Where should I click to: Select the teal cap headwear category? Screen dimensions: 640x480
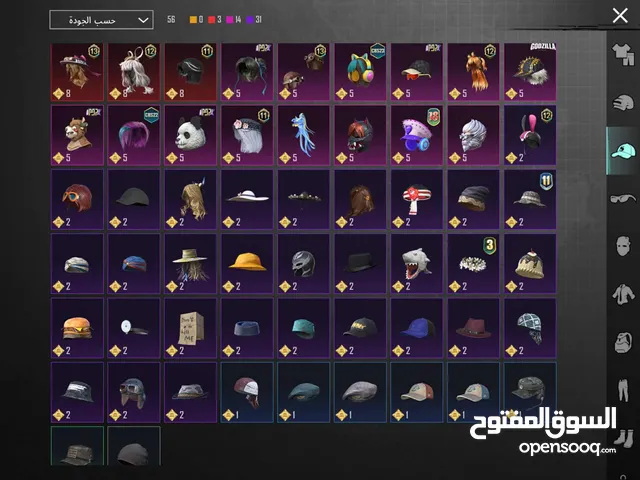point(623,151)
